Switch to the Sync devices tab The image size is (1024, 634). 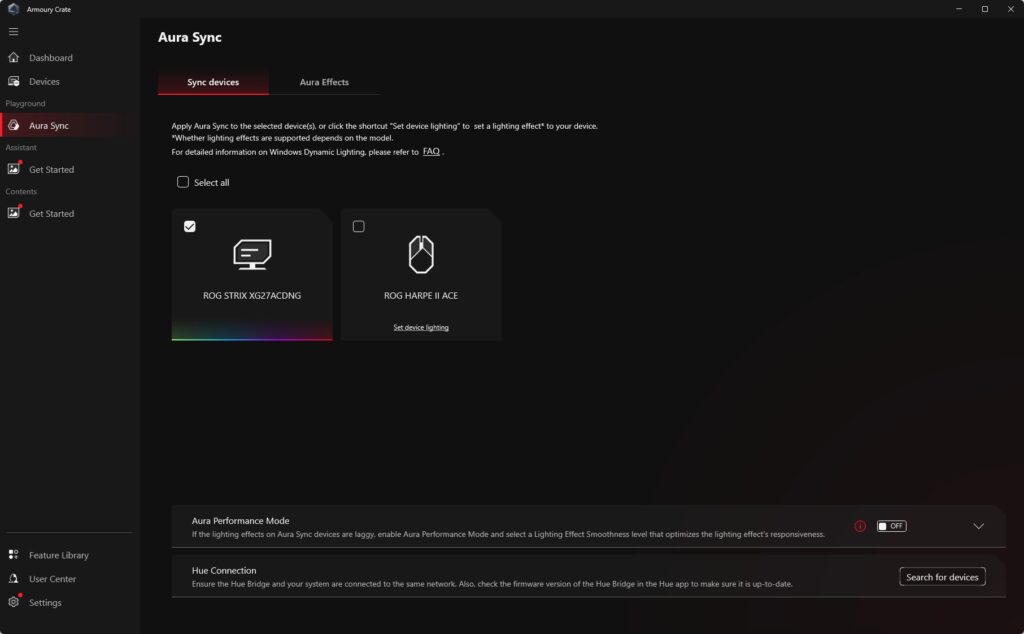tap(213, 82)
